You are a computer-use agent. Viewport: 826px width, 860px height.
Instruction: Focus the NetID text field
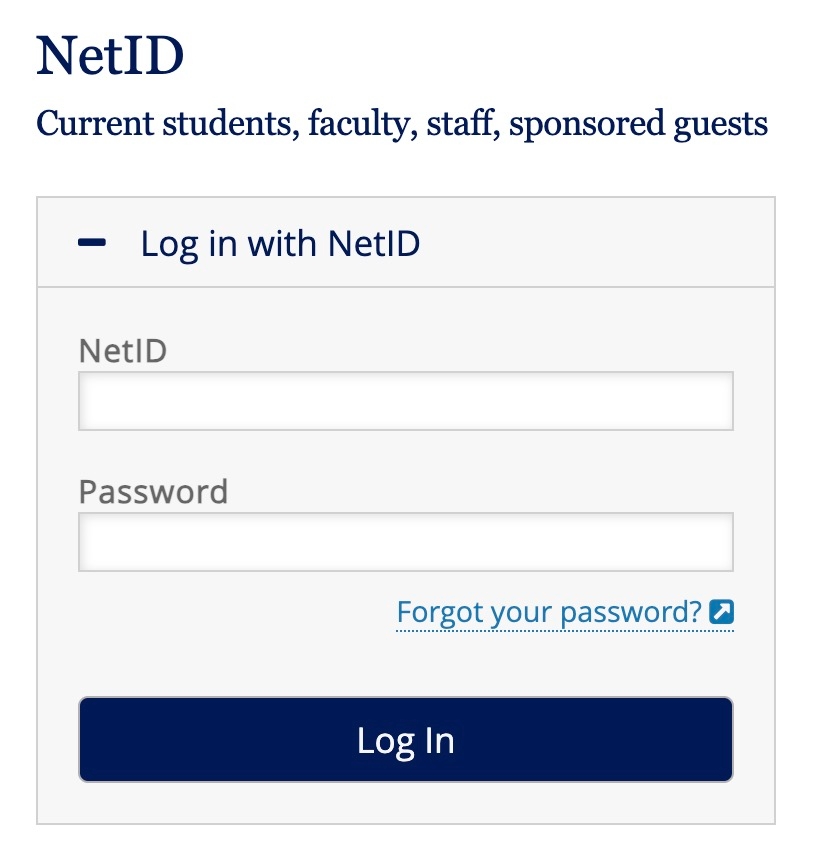coord(405,401)
